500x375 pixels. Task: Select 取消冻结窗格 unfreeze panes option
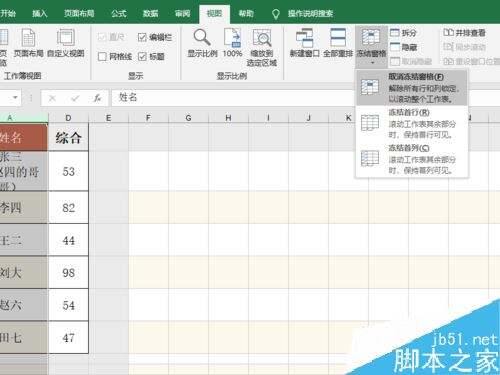(412, 88)
